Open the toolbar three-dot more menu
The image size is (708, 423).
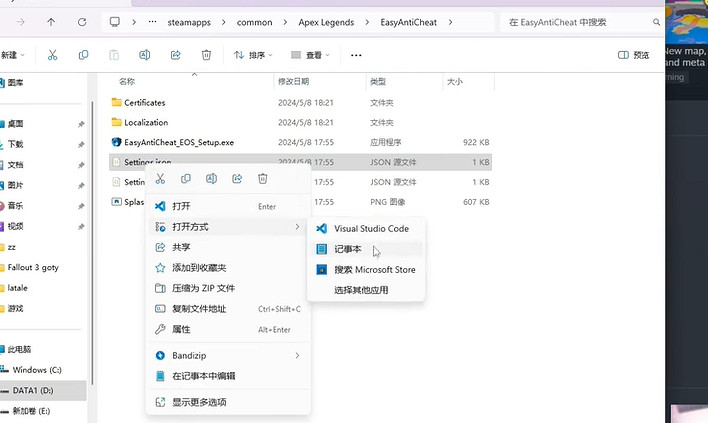click(x=356, y=55)
